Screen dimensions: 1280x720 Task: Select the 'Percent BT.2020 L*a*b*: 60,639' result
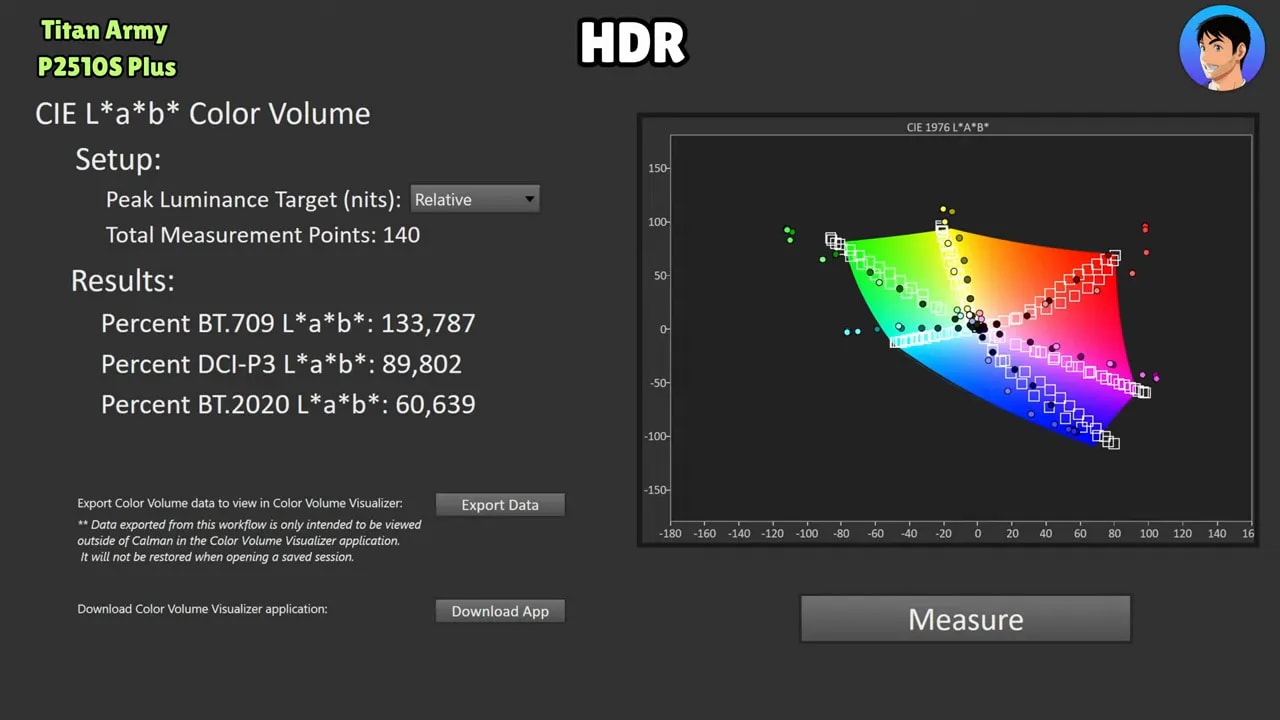coord(288,404)
